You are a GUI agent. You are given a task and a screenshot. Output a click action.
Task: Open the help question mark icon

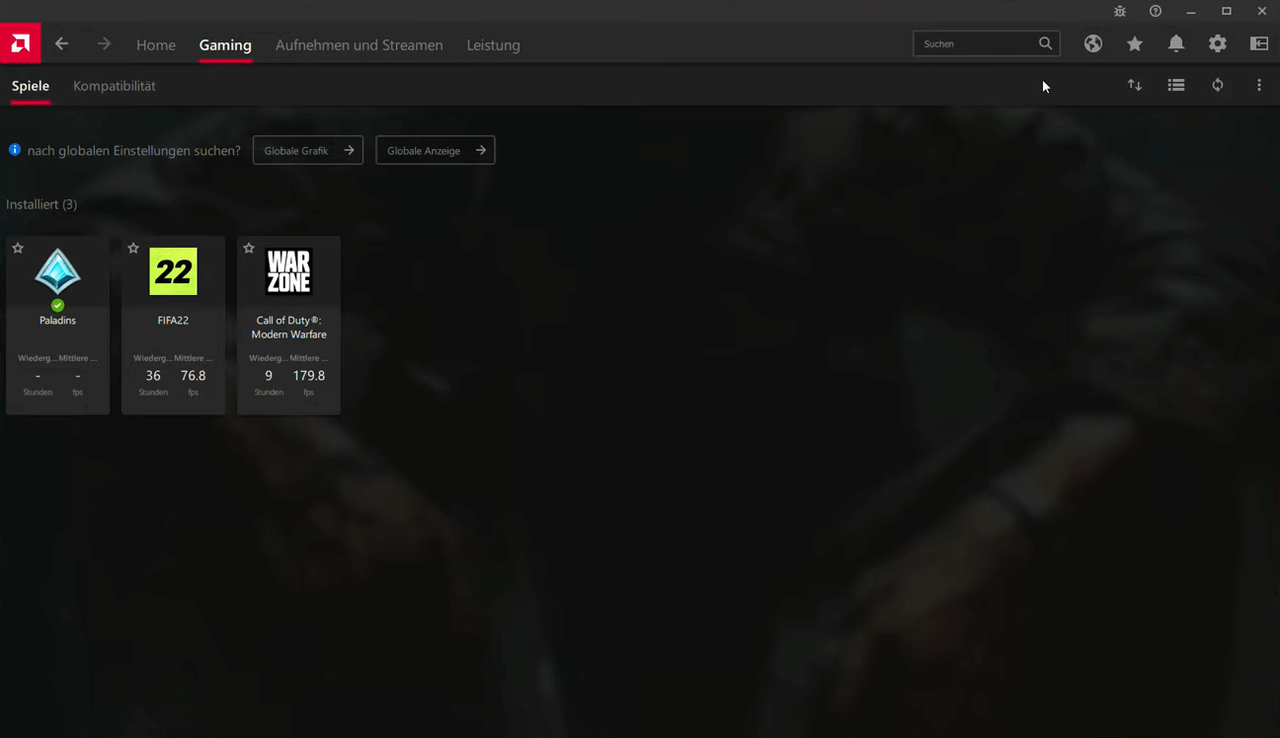[1155, 11]
